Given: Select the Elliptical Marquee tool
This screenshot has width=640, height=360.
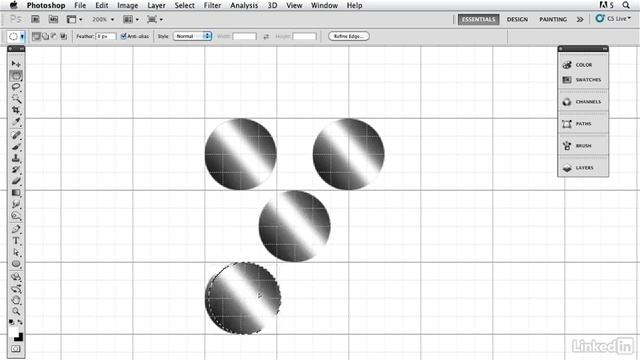Looking at the screenshot, I should pyautogui.click(x=16, y=76).
